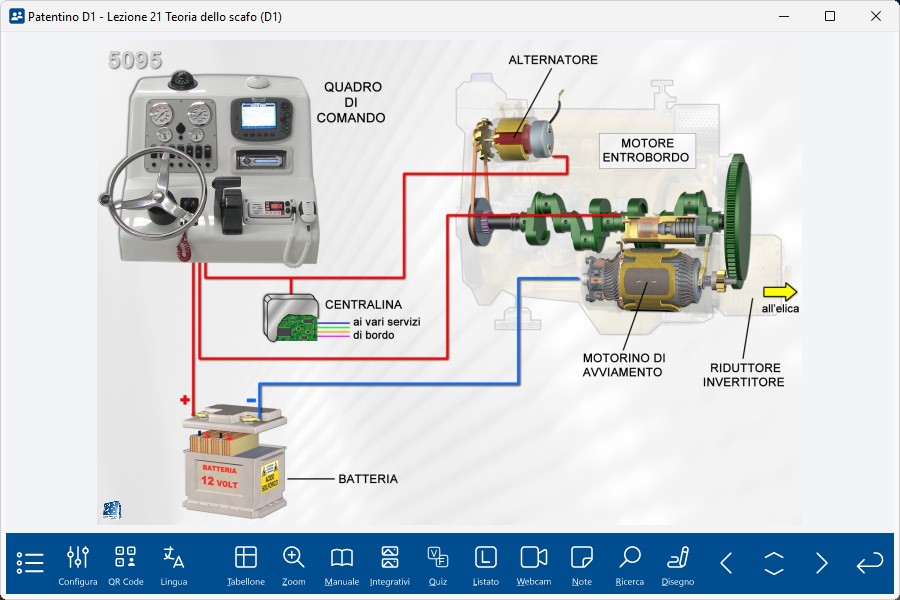Open the list menu icon

tap(30, 563)
